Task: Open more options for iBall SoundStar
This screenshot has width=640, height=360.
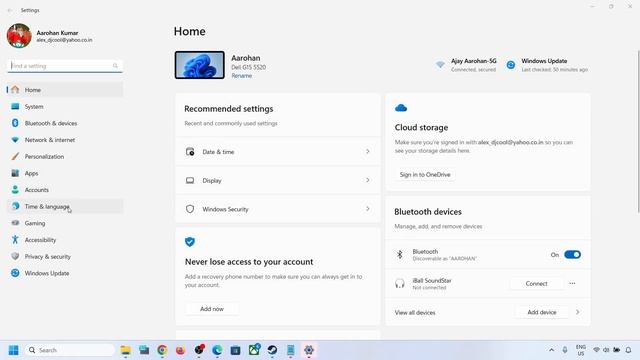Action: click(572, 284)
